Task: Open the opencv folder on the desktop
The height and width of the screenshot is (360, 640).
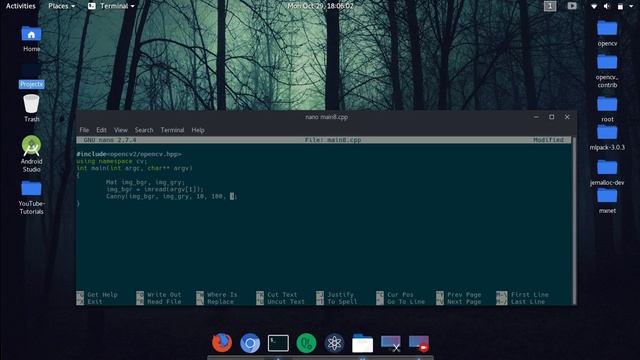Action: click(607, 33)
